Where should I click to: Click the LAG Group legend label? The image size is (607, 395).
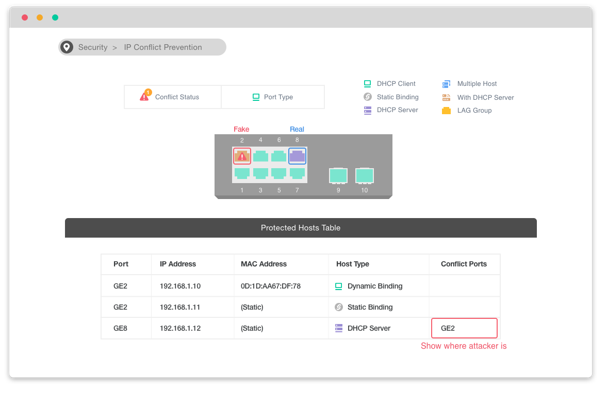475,111
